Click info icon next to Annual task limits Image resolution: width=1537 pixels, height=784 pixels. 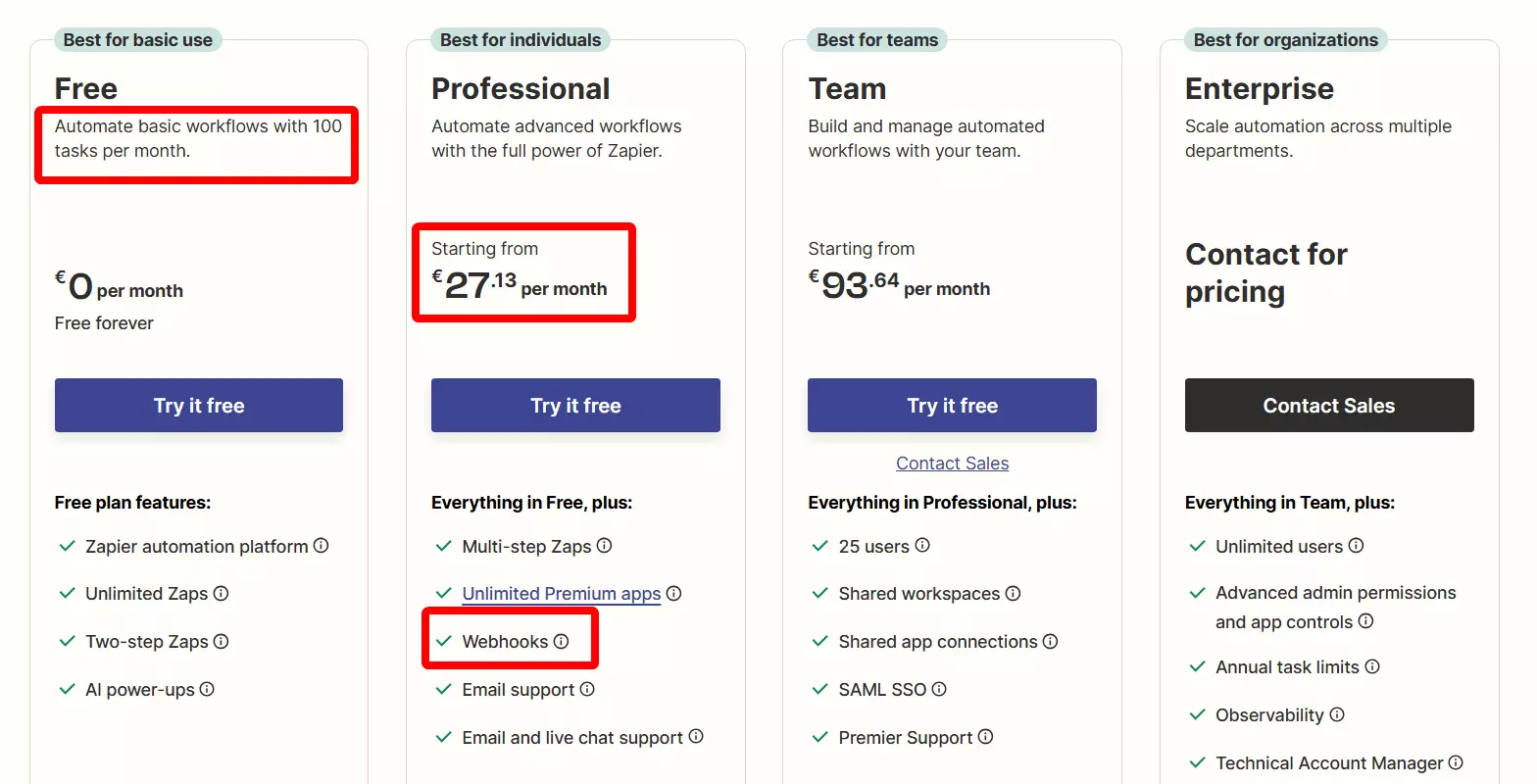1372,666
